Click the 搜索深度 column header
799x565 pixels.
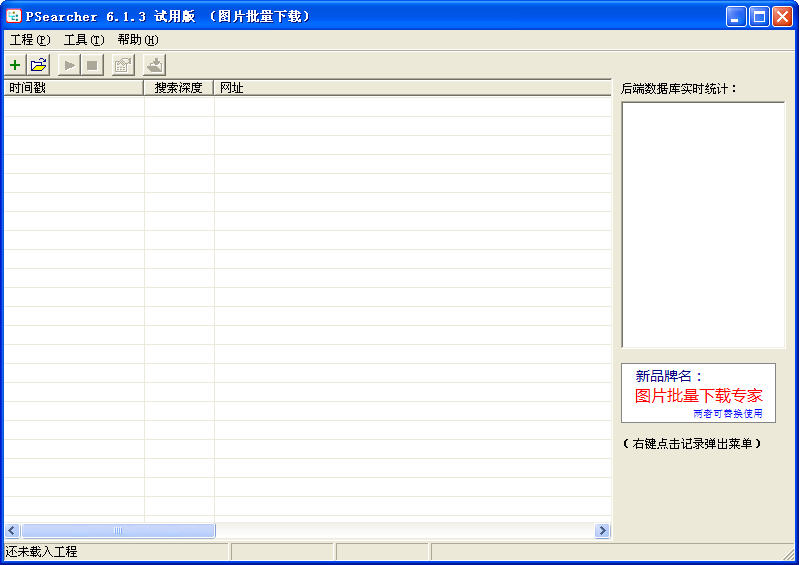tap(179, 88)
